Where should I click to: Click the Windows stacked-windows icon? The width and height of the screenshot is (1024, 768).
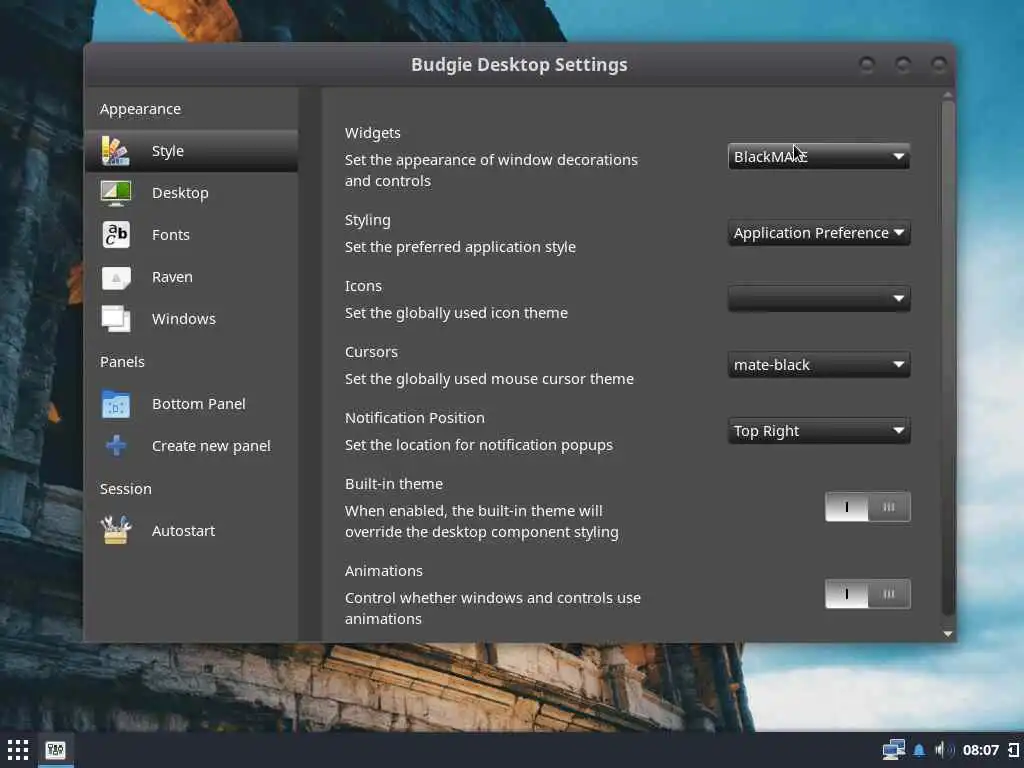point(116,319)
